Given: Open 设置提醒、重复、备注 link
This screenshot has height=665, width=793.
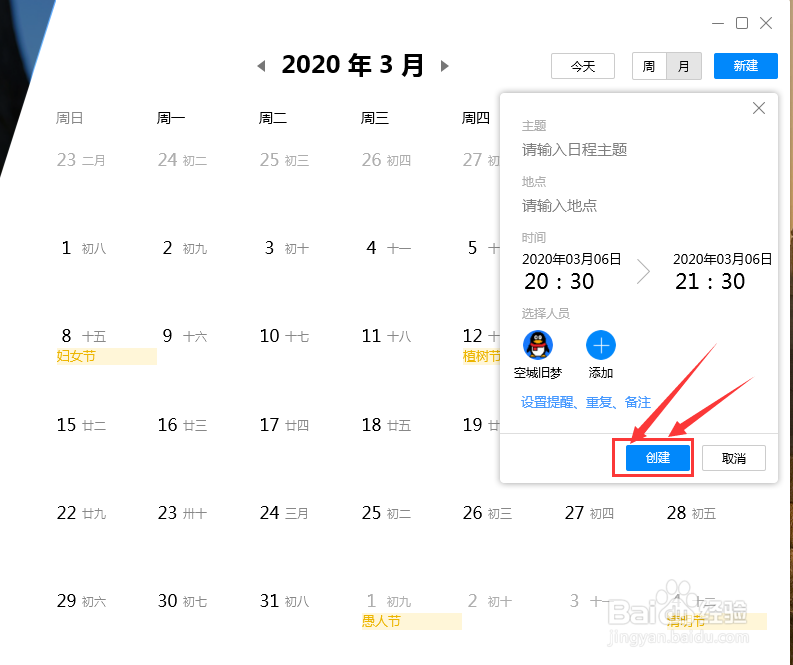Looking at the screenshot, I should point(586,403).
